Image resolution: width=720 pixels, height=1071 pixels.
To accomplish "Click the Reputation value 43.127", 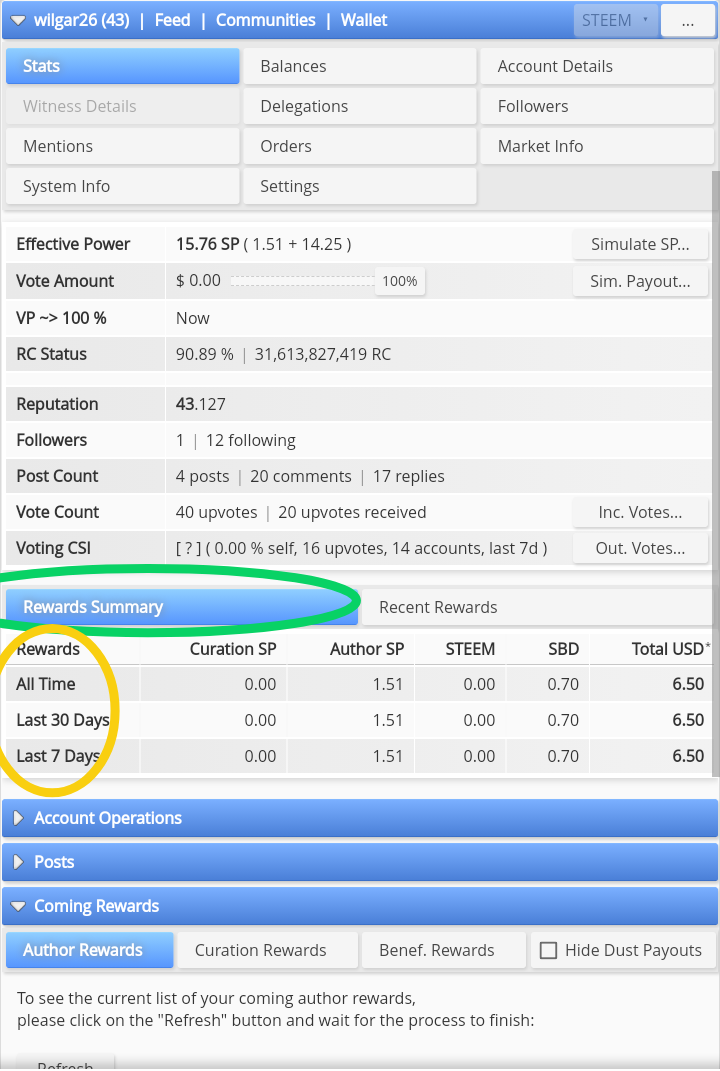I will (200, 404).
